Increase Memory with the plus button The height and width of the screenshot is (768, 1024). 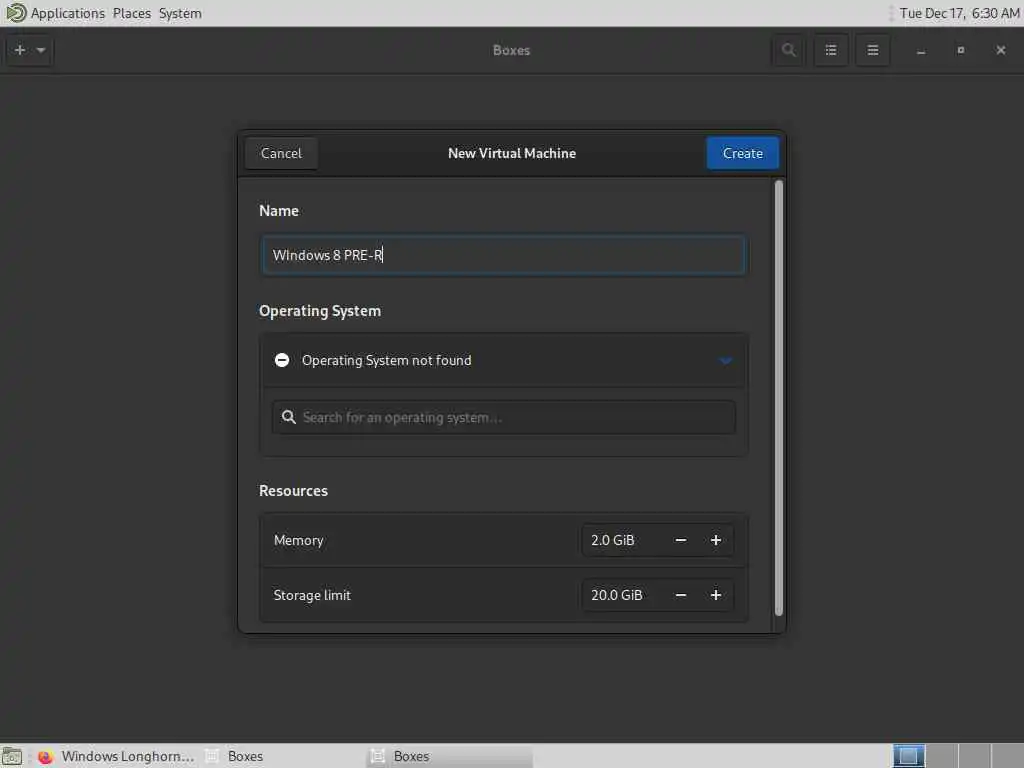[716, 541]
